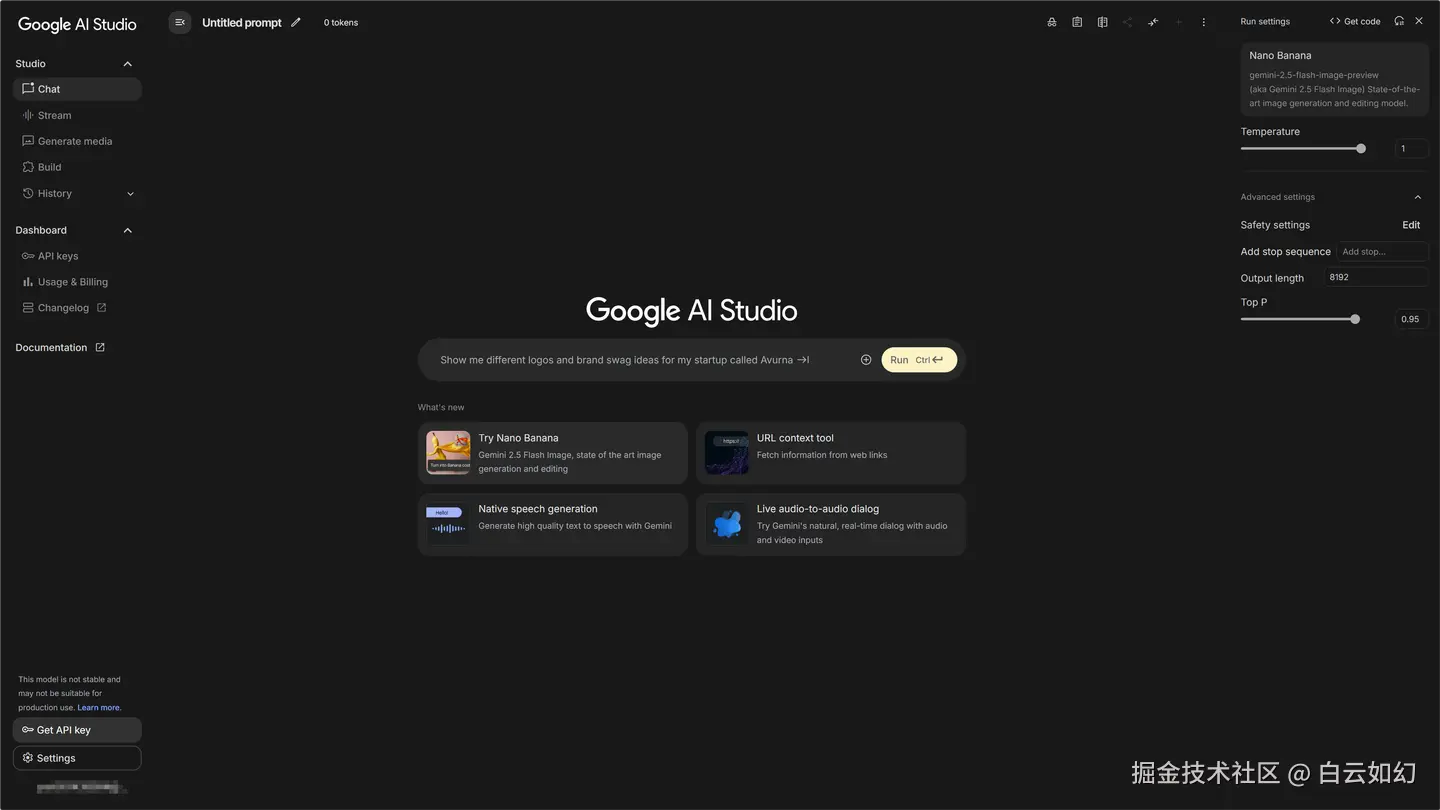Click the History clock icon

pos(28,193)
